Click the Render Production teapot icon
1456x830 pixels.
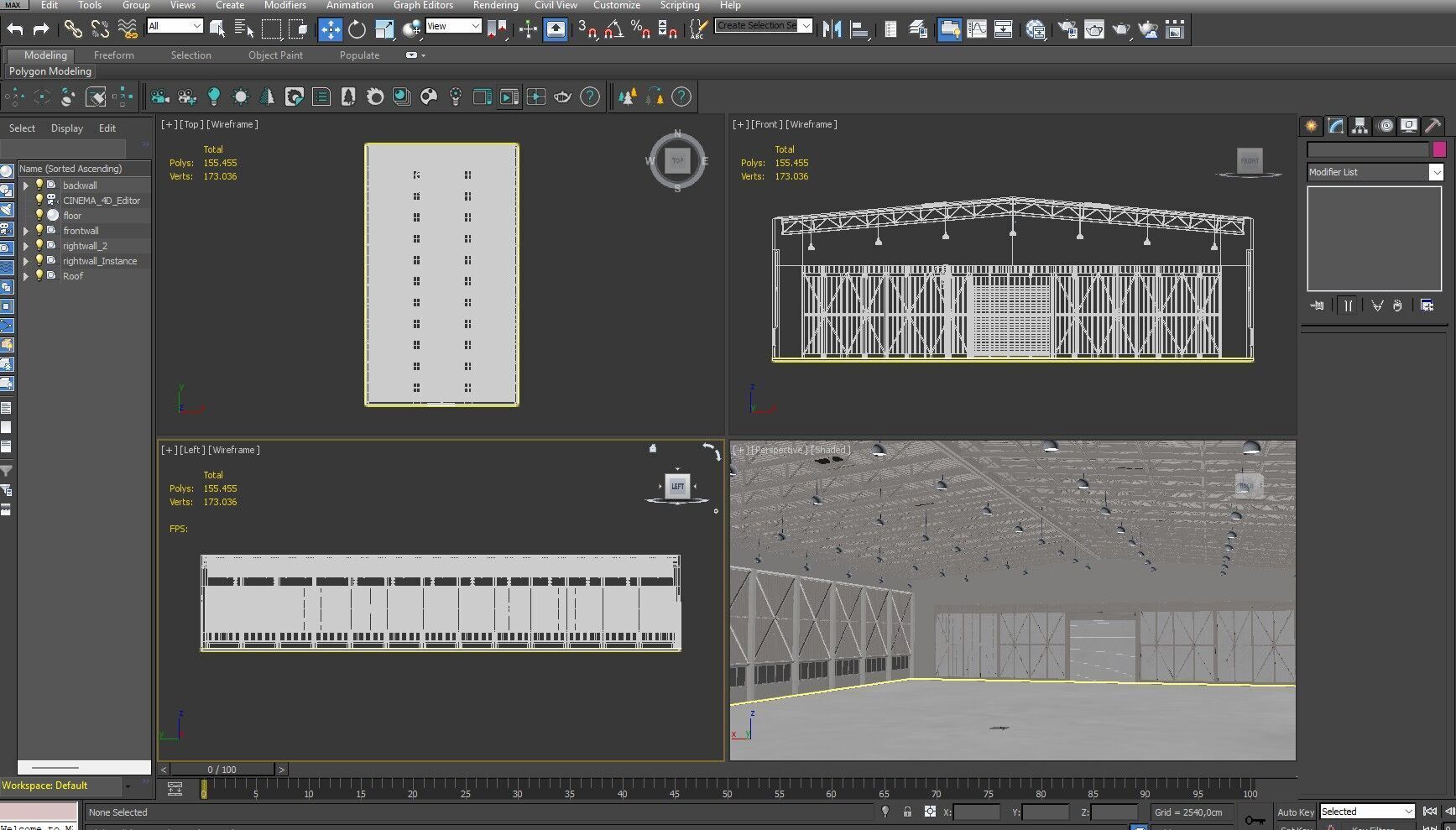[x=1121, y=29]
